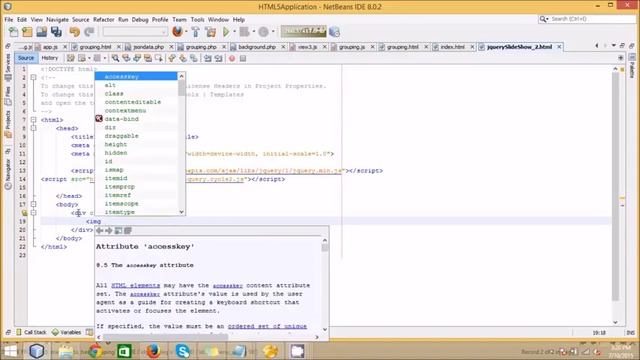Screen dimensions: 640x360
Task: Click the Stop Macro Recording square icon
Action: coord(243,58)
